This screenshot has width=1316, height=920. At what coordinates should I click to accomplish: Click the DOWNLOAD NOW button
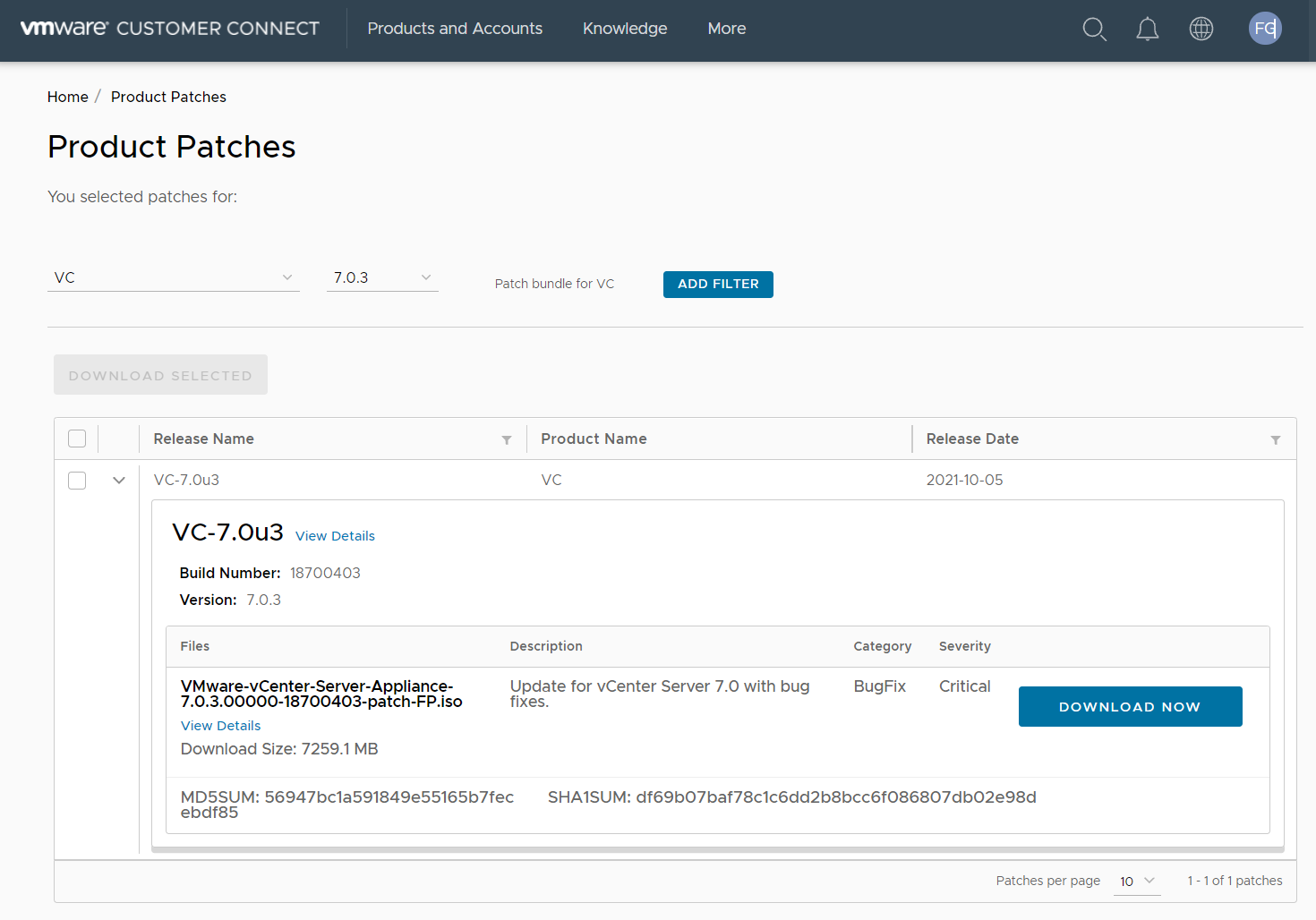1130,707
